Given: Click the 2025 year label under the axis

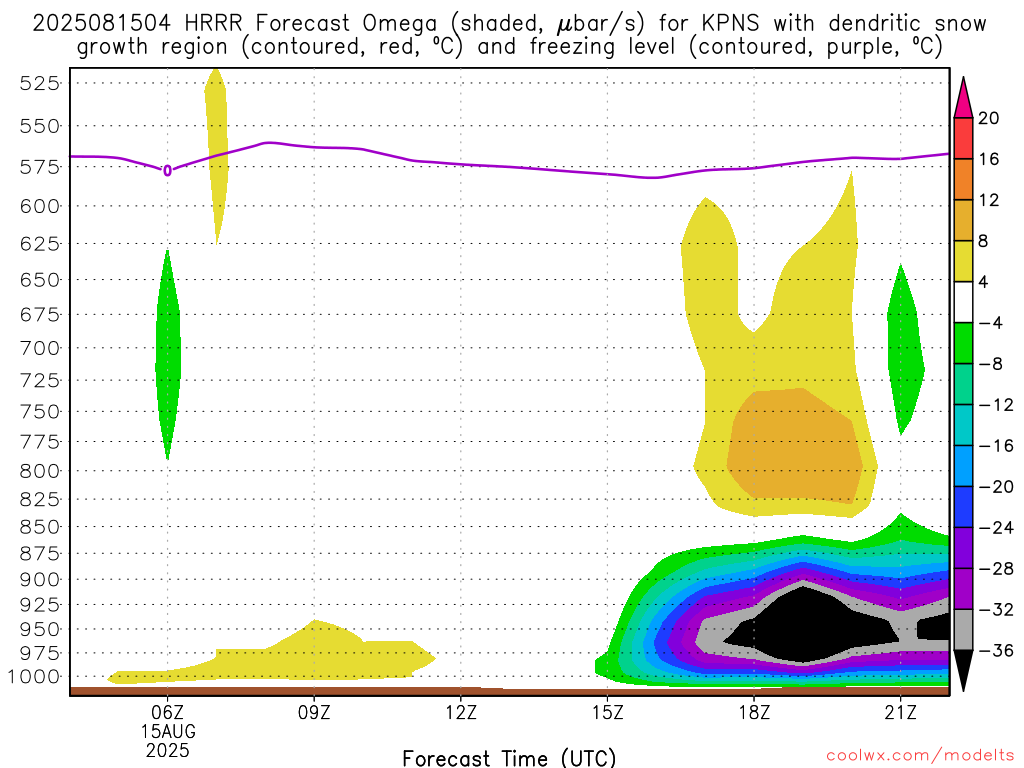Looking at the screenshot, I should [168, 750].
